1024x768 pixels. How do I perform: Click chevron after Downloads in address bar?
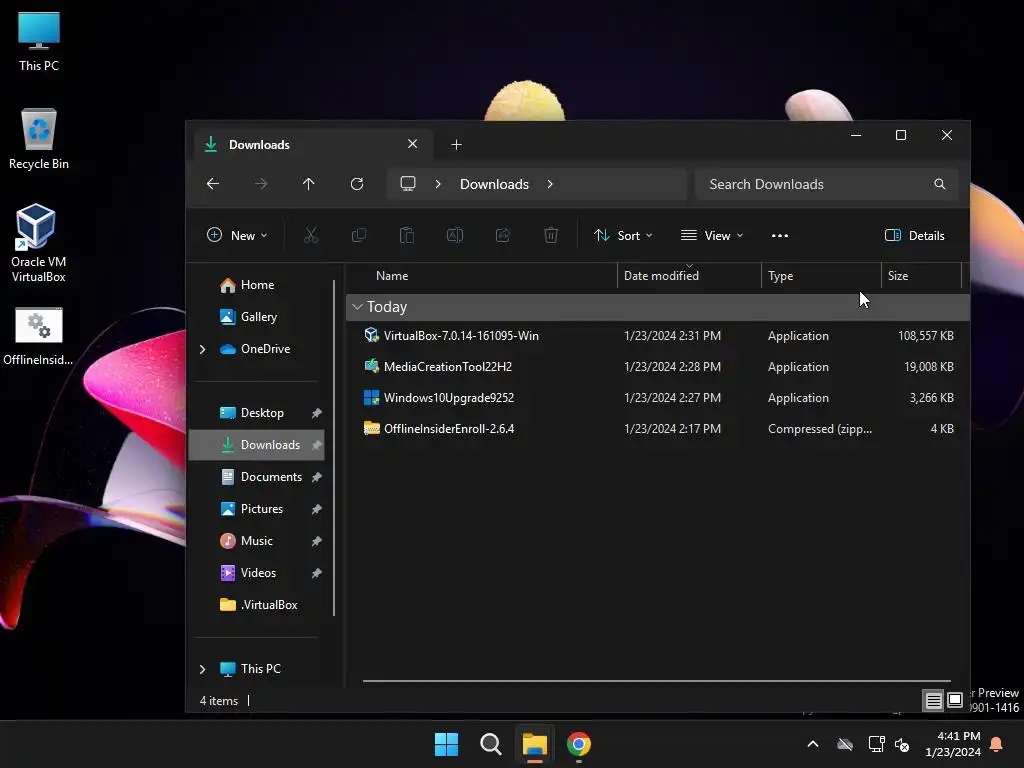point(550,184)
